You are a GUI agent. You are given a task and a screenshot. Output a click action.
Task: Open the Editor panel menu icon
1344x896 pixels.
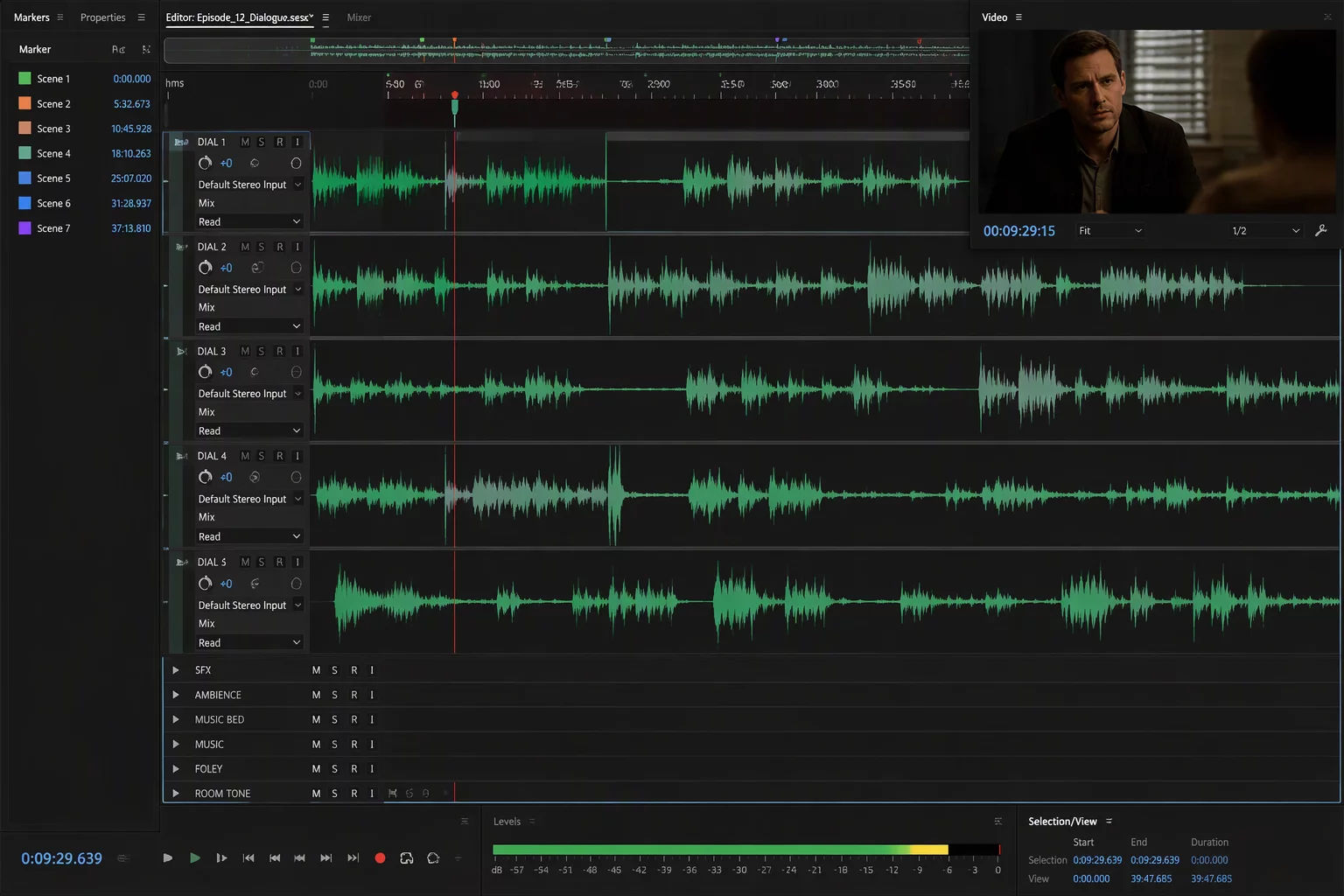(x=325, y=17)
